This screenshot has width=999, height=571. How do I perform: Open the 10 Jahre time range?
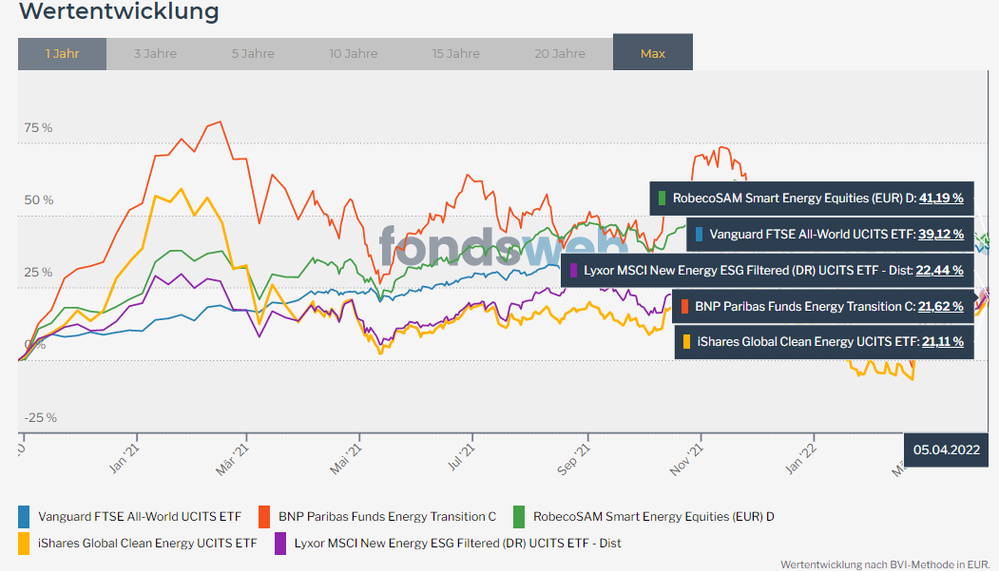353,54
